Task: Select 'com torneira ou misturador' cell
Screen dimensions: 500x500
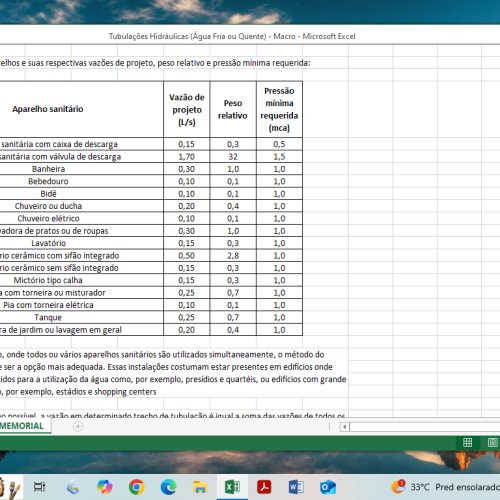Action: click(x=82, y=293)
